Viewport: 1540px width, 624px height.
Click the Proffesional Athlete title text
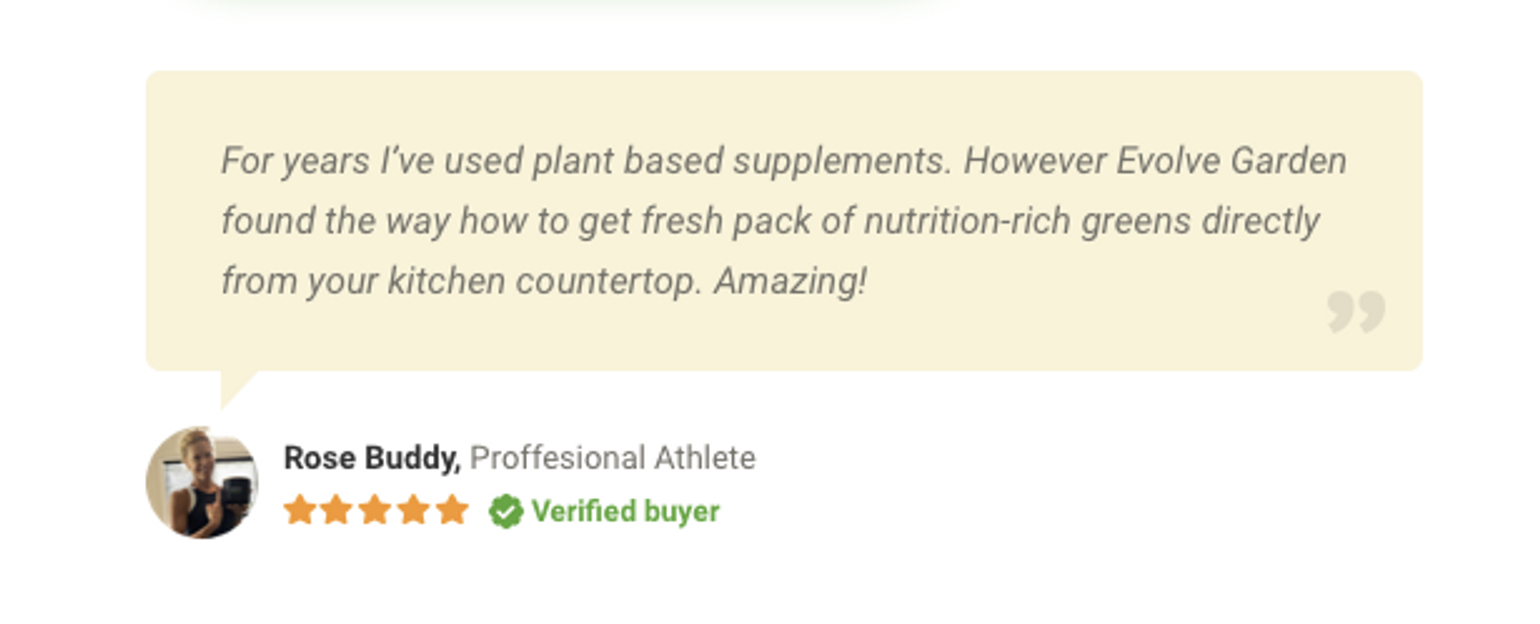pyautogui.click(x=613, y=458)
